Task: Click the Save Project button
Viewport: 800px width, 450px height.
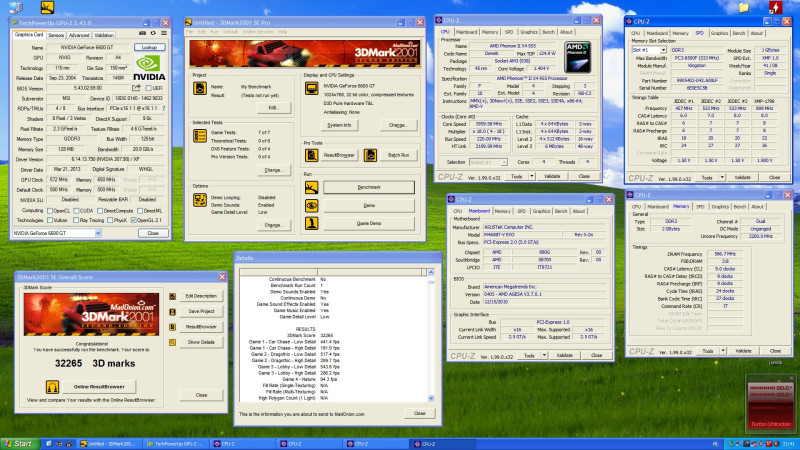Action: (x=201, y=311)
